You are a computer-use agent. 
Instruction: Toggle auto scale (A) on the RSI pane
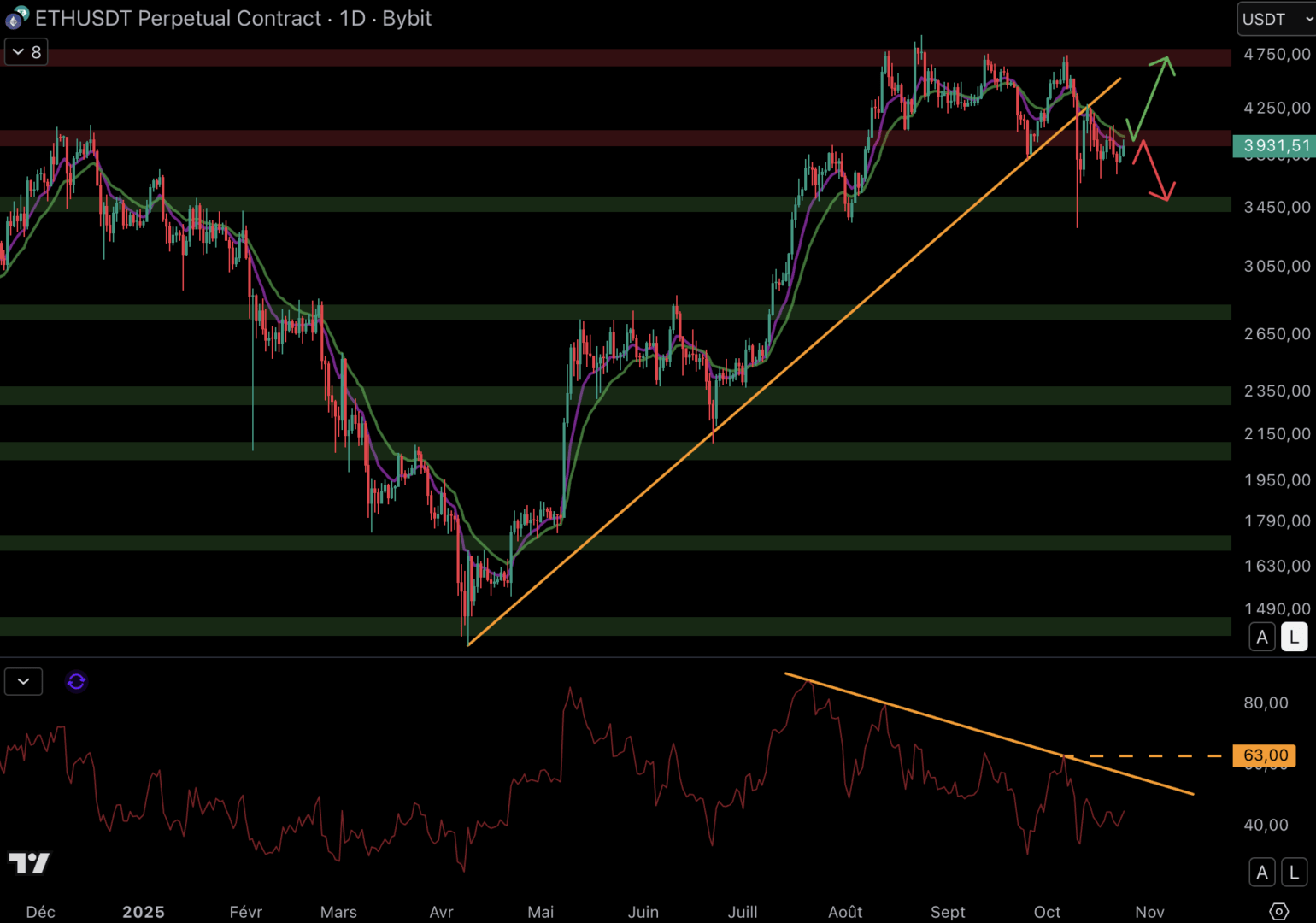click(x=1262, y=873)
